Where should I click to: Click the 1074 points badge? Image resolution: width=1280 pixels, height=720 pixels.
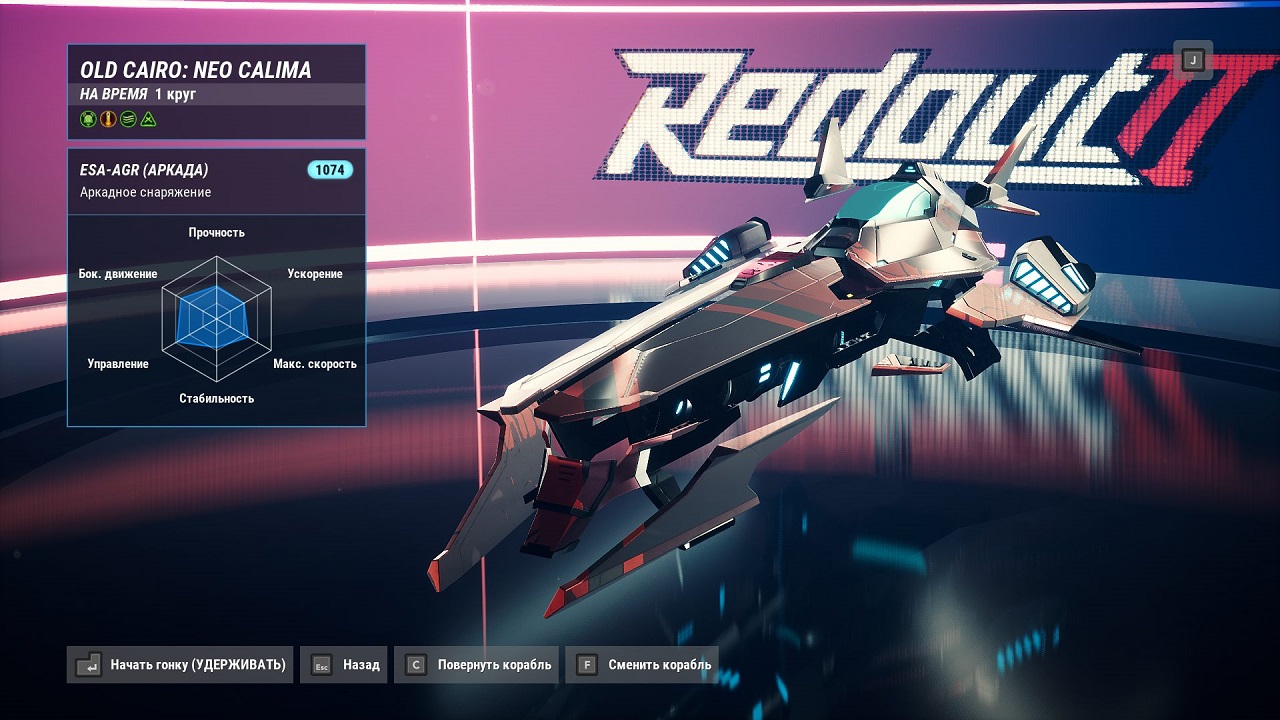pyautogui.click(x=331, y=170)
